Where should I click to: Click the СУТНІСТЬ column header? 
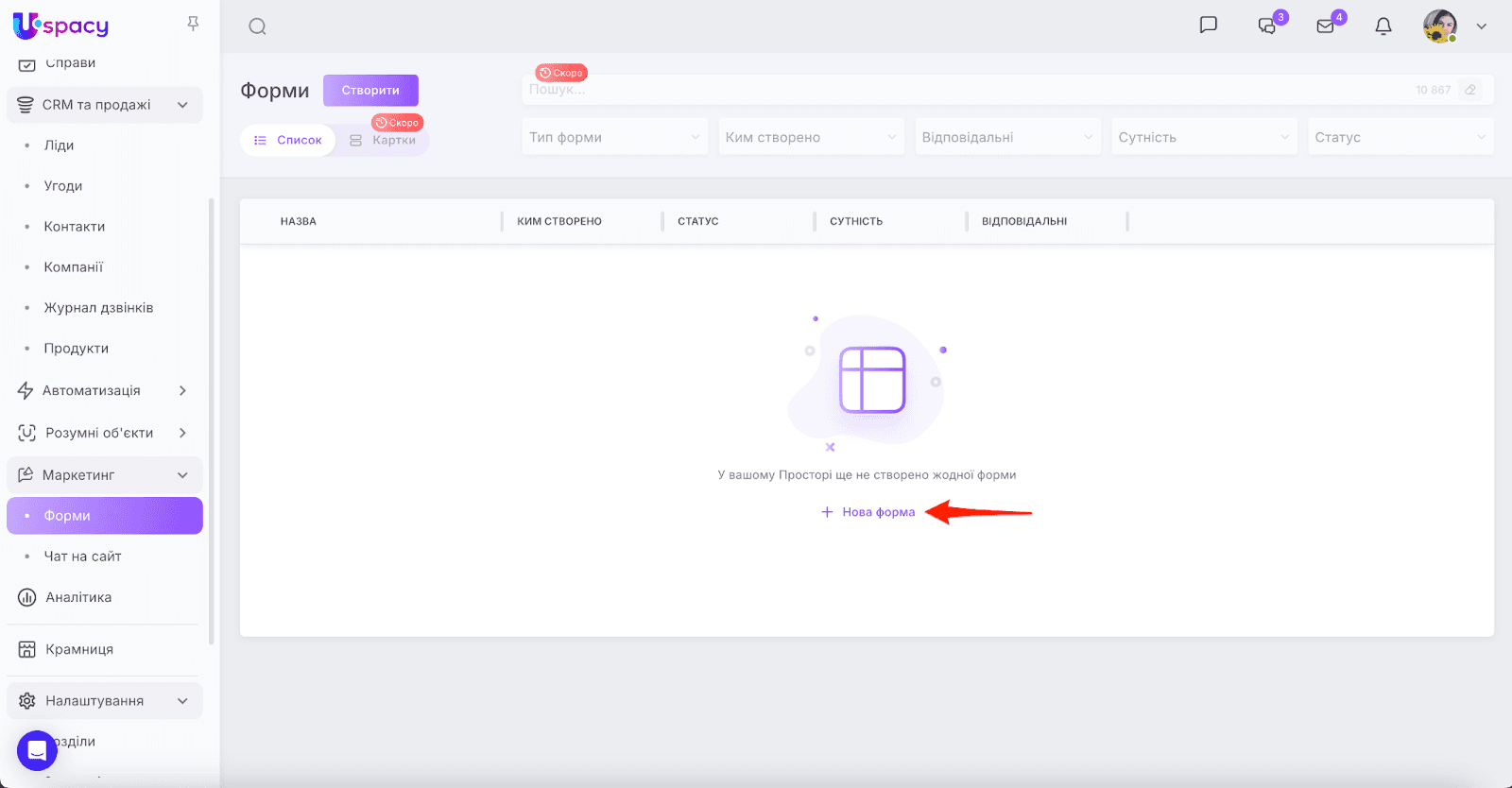tap(856, 221)
